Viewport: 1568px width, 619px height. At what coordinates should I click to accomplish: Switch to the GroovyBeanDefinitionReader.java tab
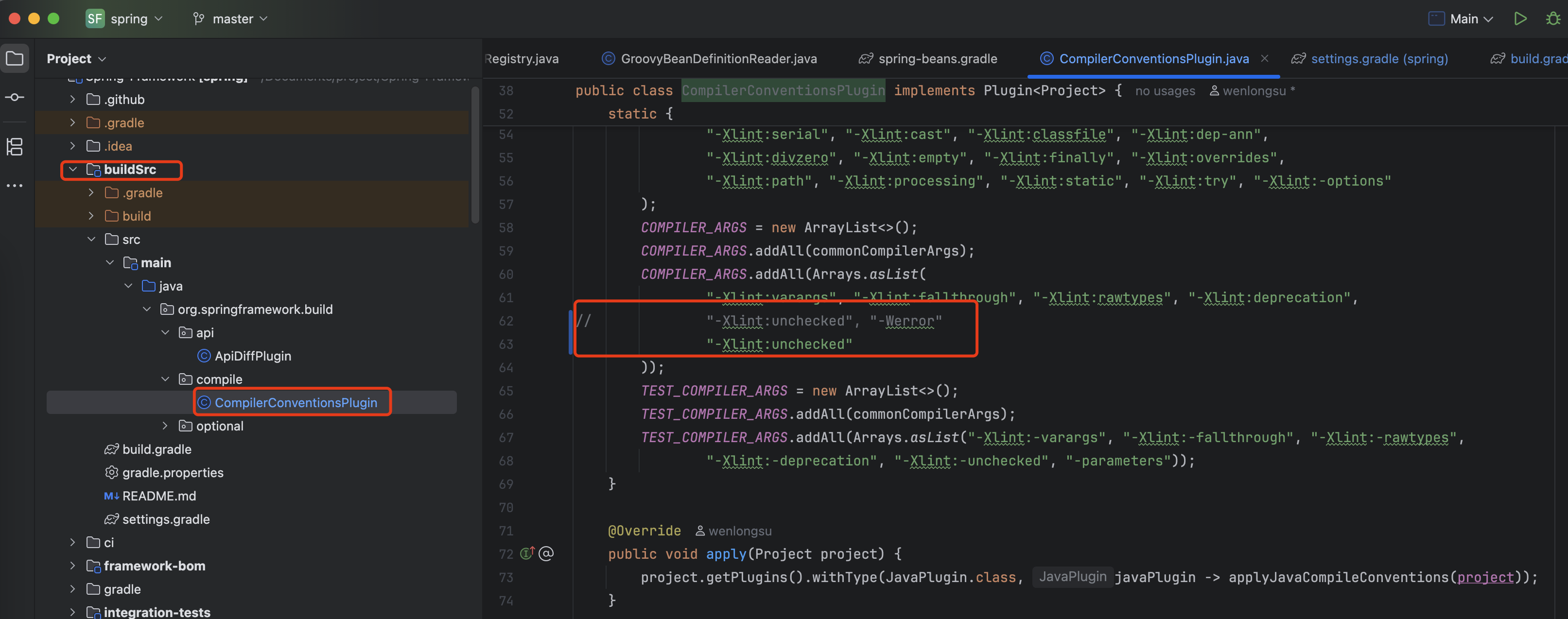point(709,59)
